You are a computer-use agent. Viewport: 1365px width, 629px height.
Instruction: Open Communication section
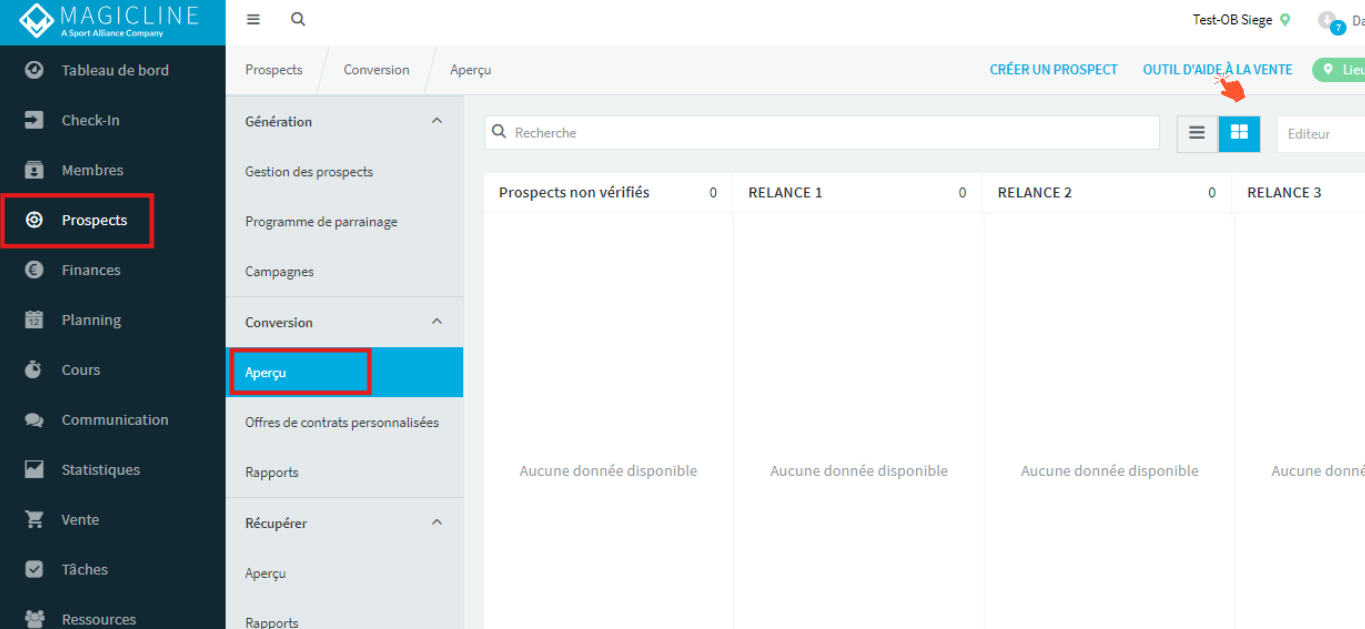pyautogui.click(x=115, y=420)
